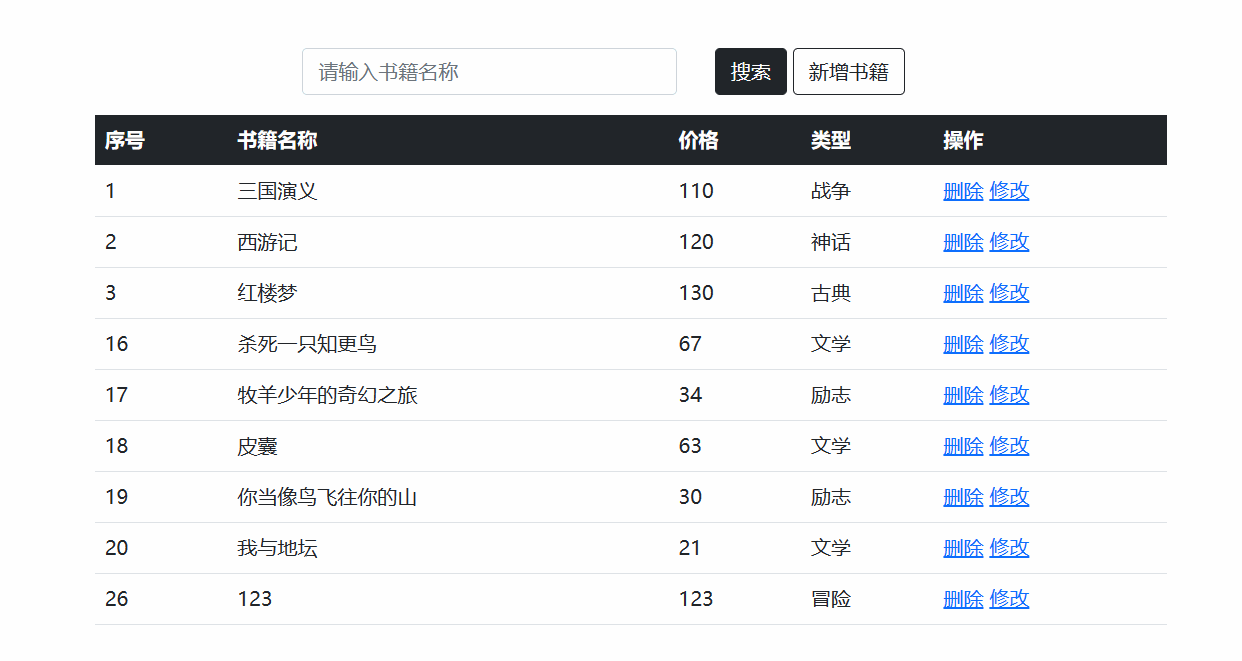The height and width of the screenshot is (661, 1242).
Task: Select the book title 三国演义
Action: coord(277,191)
